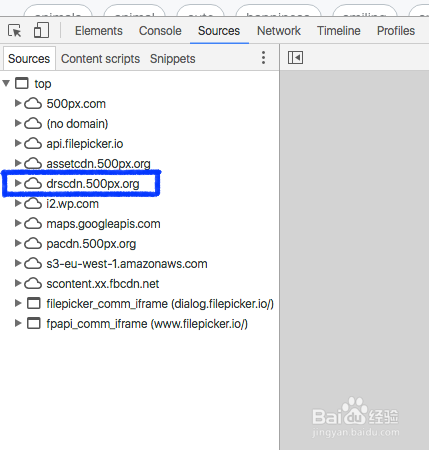Select (no domain) tree entry
The image size is (429, 450).
77,124
